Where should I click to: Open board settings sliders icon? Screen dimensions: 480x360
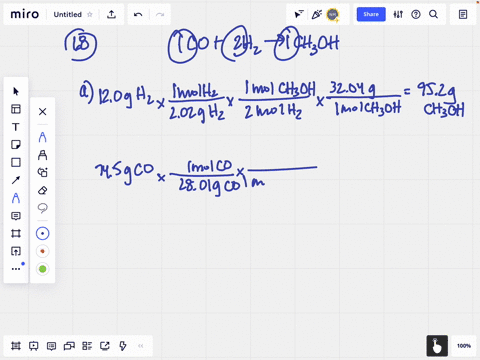click(398, 14)
